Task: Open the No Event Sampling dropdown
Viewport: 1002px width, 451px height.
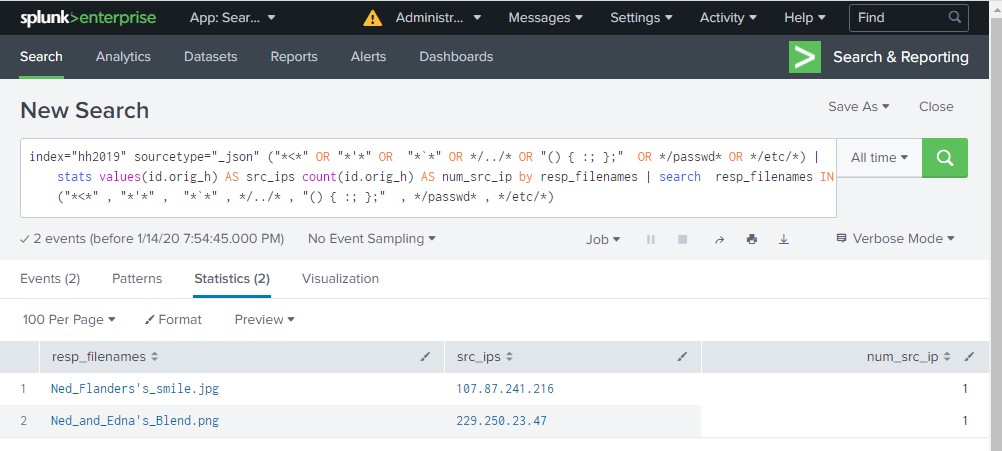Action: (372, 239)
